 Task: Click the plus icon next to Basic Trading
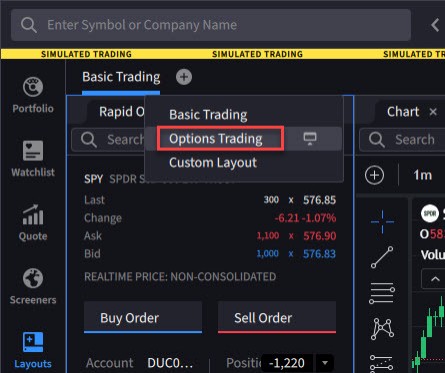click(x=184, y=77)
